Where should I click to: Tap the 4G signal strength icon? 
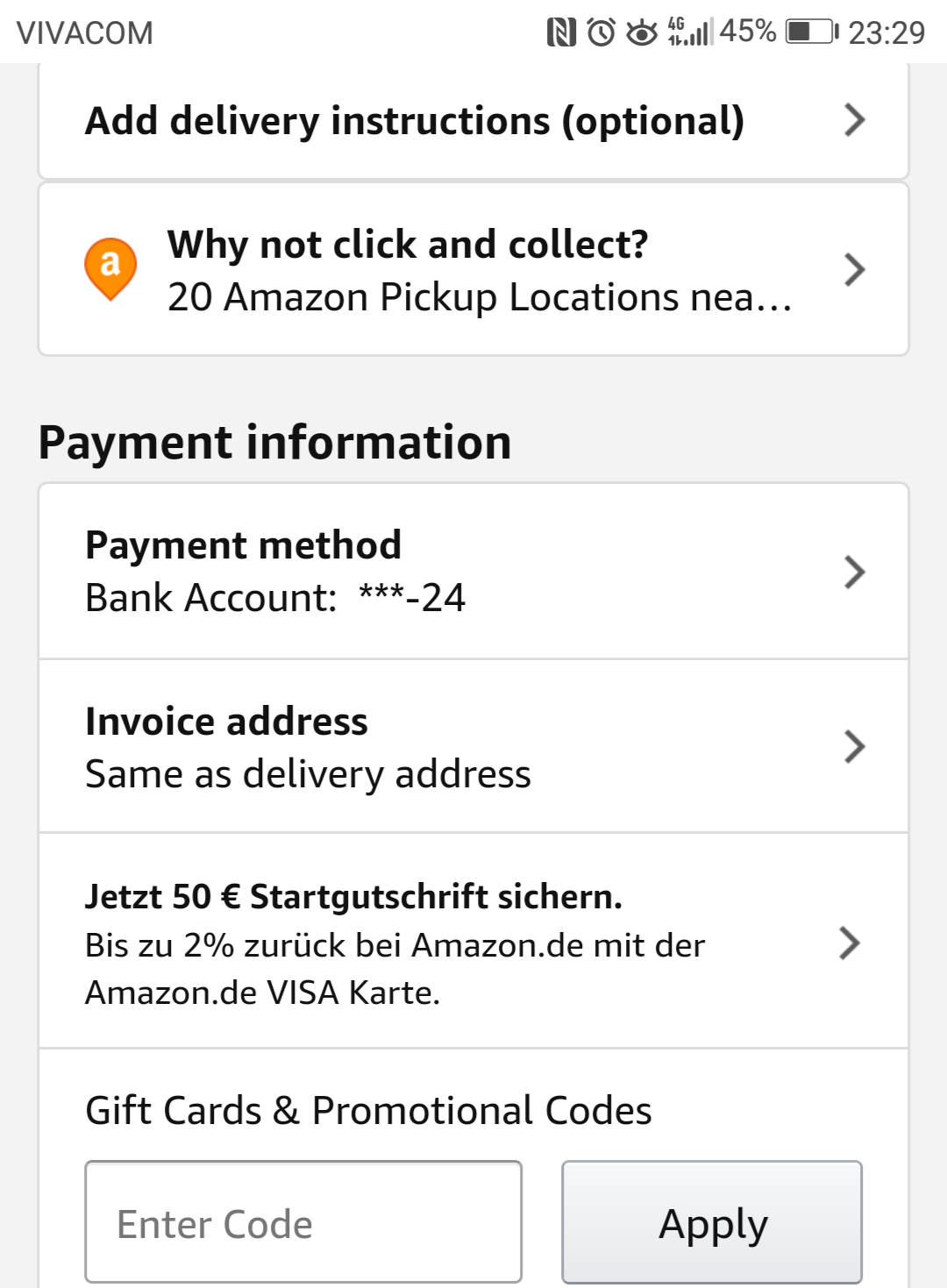(690, 32)
